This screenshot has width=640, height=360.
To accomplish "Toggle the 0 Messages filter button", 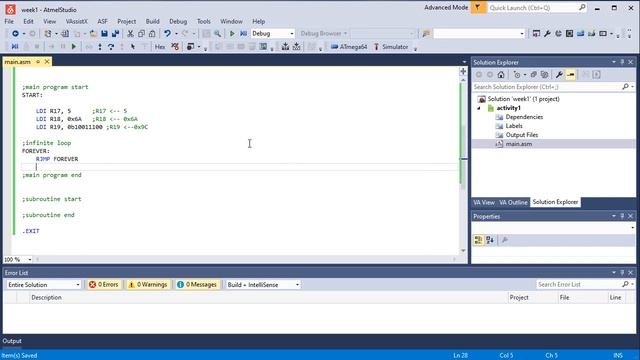I will (197, 284).
